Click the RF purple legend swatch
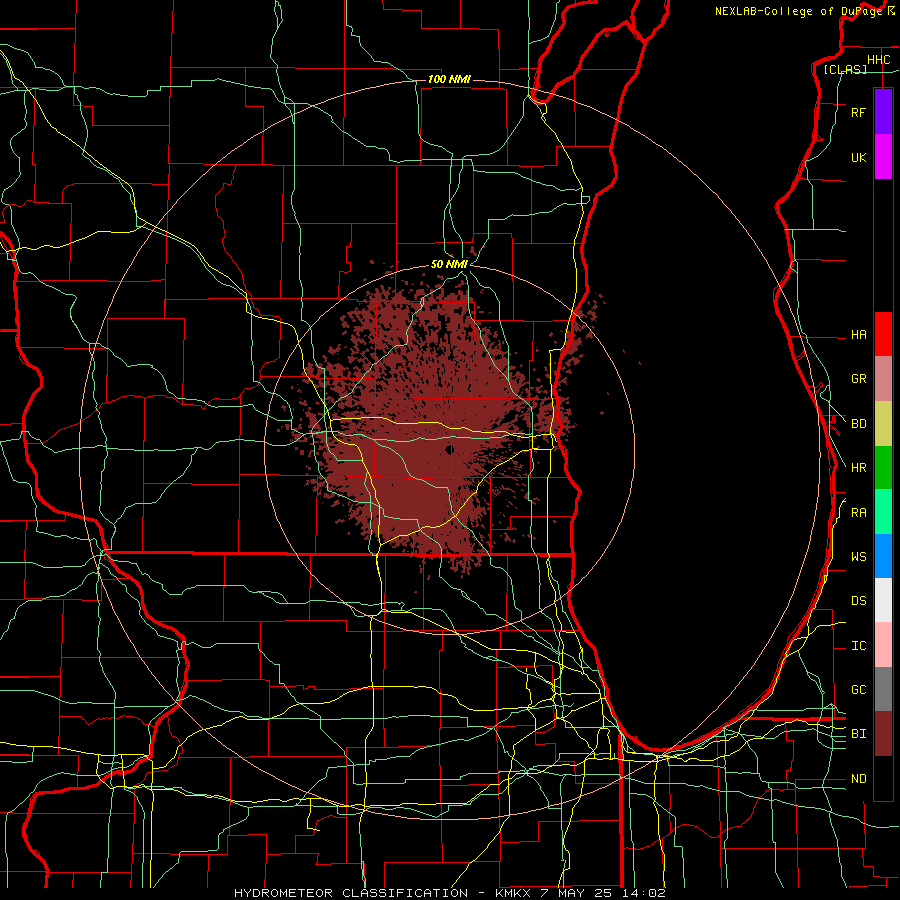This screenshot has width=900, height=900. click(883, 112)
